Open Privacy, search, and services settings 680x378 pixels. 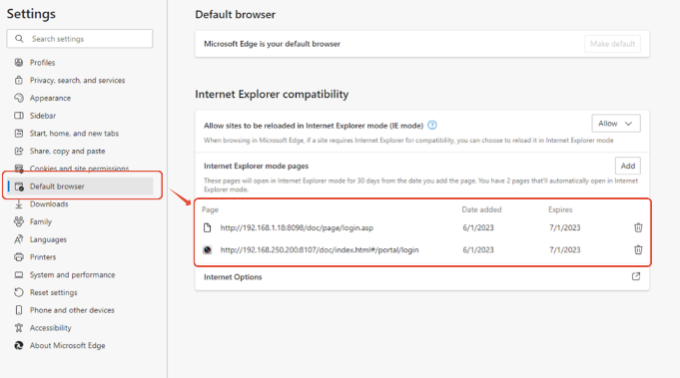(77, 80)
